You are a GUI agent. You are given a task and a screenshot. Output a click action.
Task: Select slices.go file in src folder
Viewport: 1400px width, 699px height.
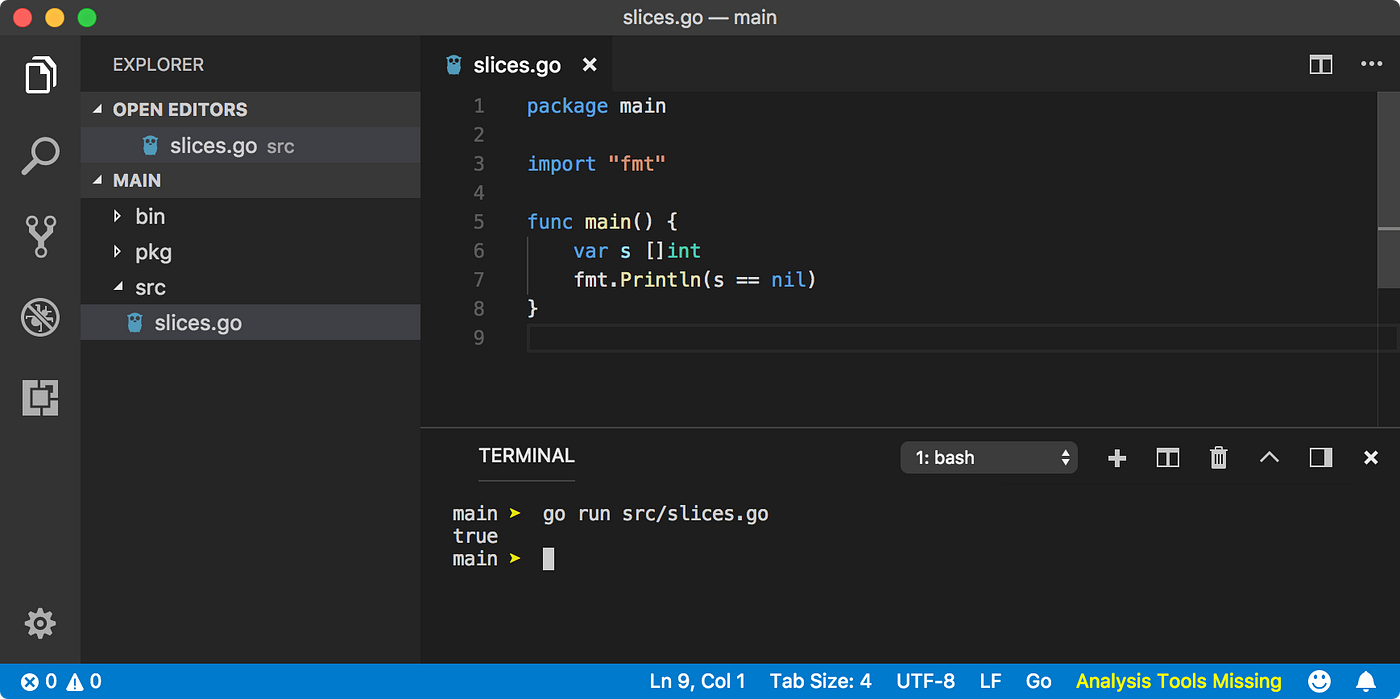pyautogui.click(x=250, y=323)
